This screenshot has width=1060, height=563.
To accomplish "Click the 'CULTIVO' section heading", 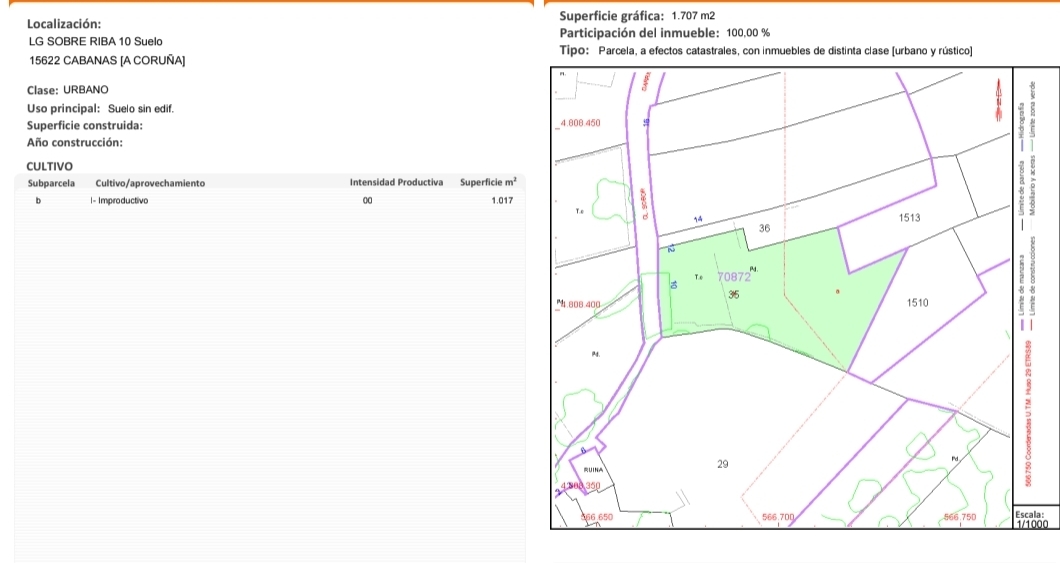I will coord(49,166).
